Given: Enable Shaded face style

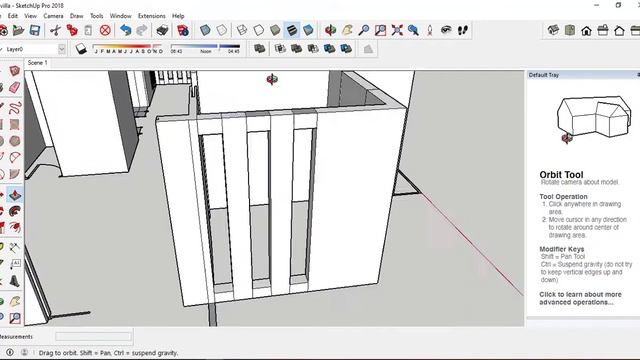Looking at the screenshot, I should tap(275, 30).
